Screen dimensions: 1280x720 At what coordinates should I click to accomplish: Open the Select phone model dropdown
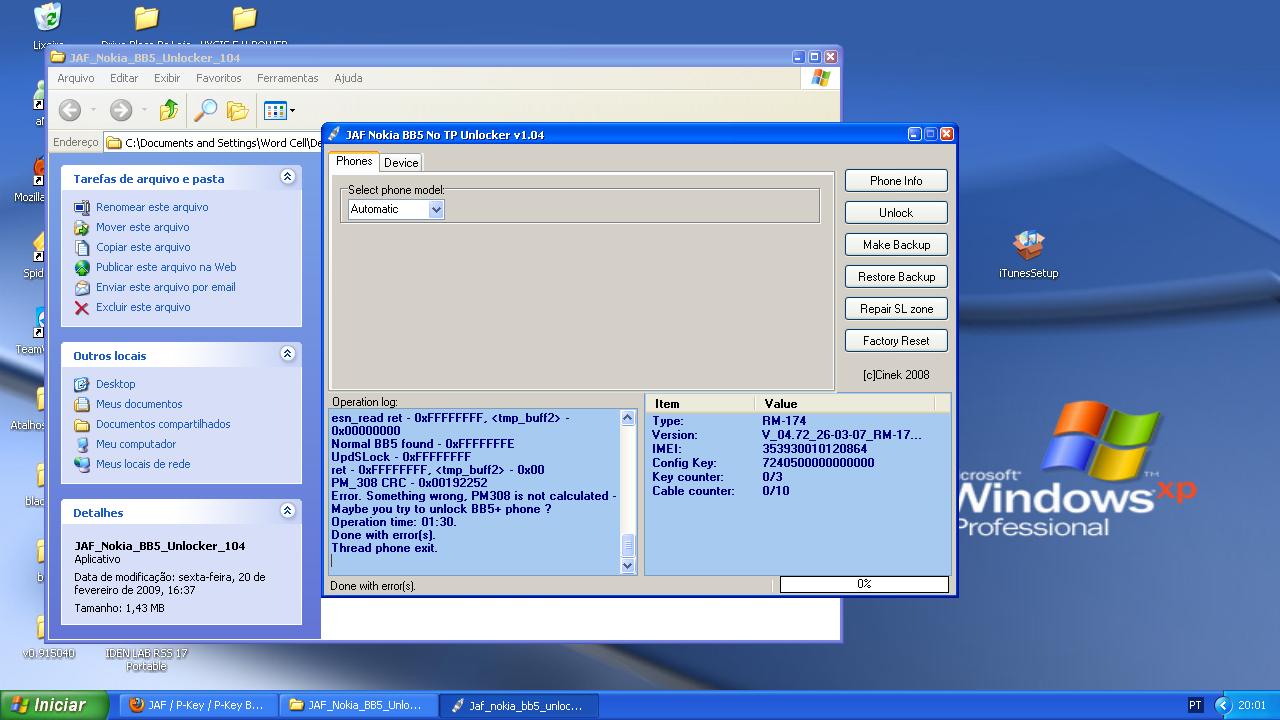tap(436, 209)
